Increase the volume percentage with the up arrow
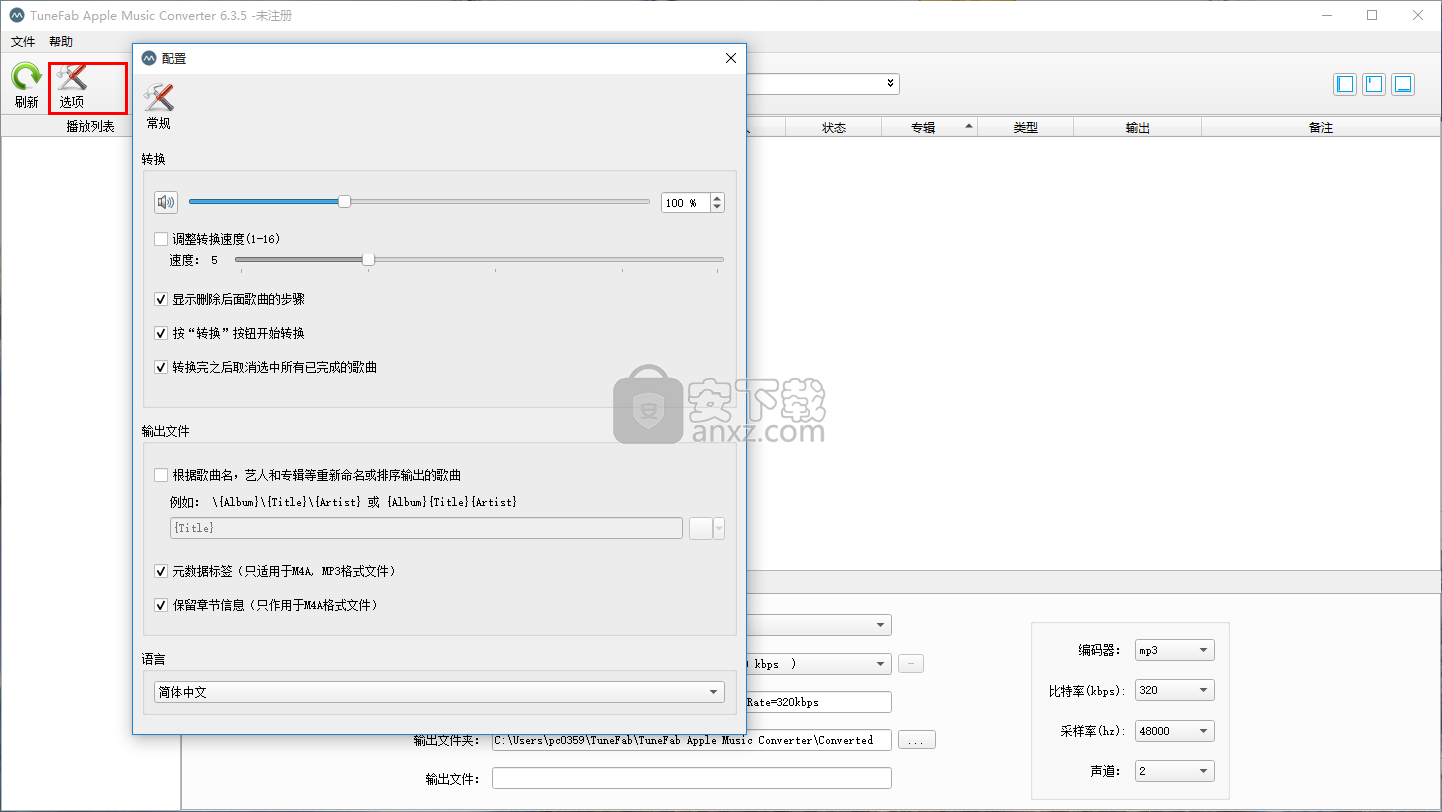Image resolution: width=1442 pixels, height=812 pixels. pyautogui.click(x=717, y=197)
